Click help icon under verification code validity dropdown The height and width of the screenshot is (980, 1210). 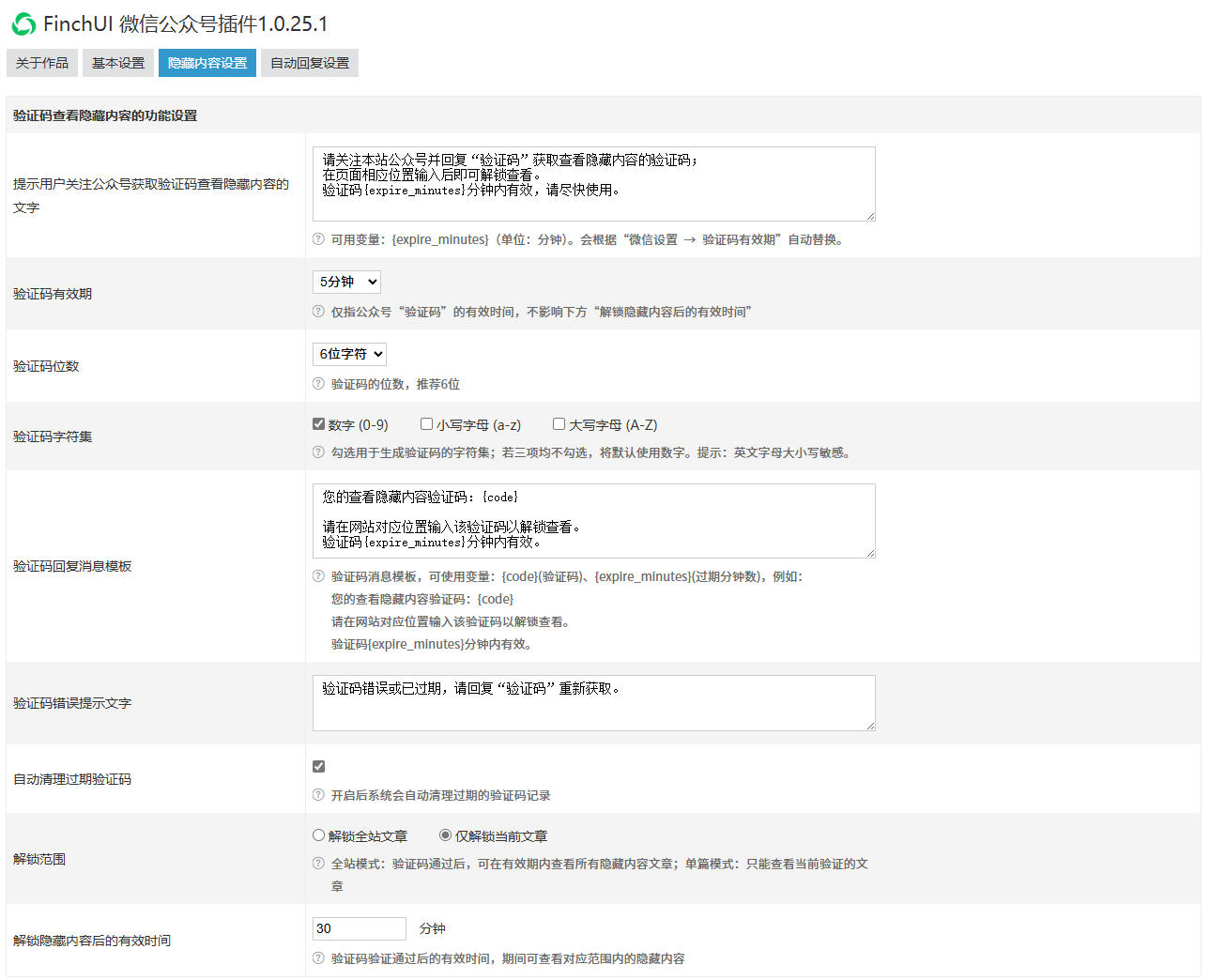[x=318, y=312]
